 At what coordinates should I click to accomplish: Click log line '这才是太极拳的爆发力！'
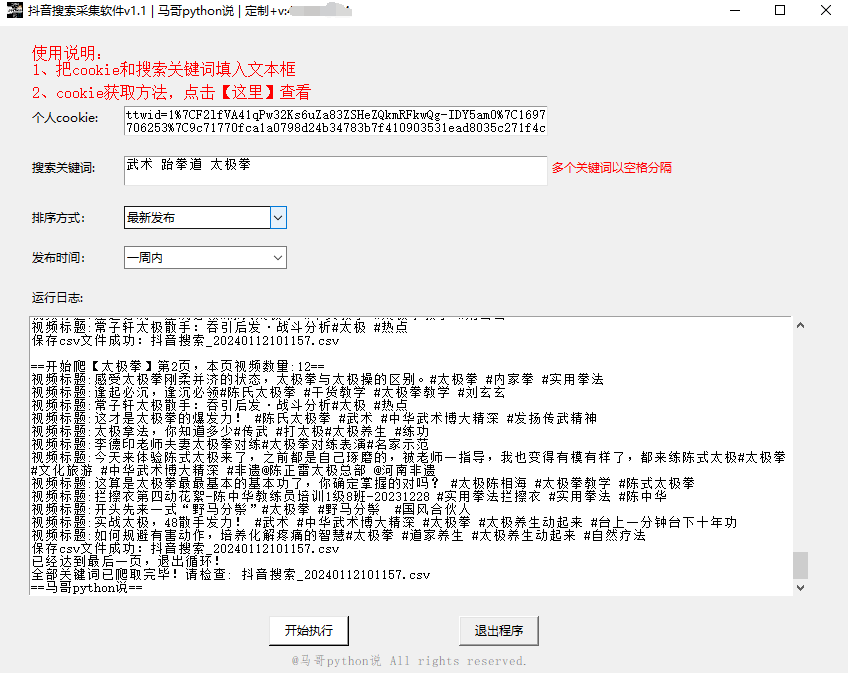click(x=314, y=418)
